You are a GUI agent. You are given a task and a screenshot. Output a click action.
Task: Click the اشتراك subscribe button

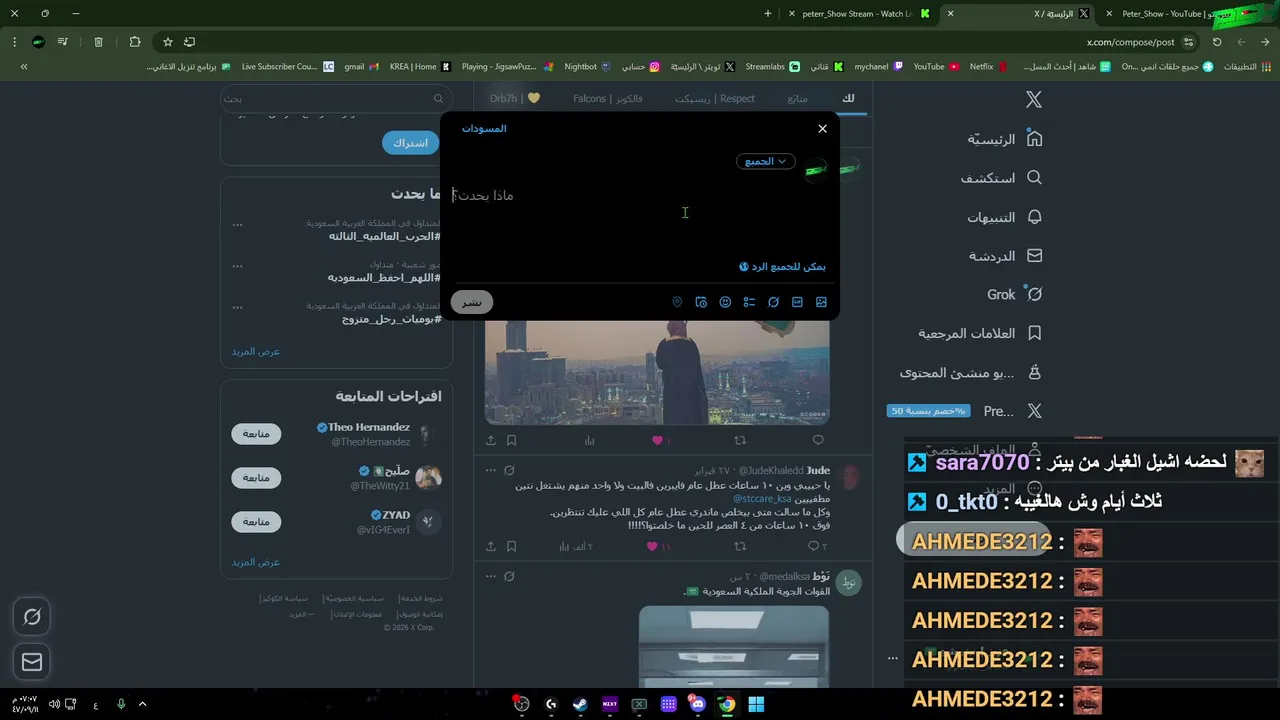coord(410,143)
